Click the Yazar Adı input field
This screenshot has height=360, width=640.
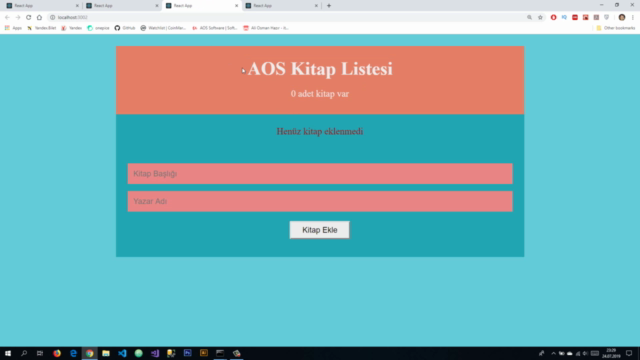point(320,201)
